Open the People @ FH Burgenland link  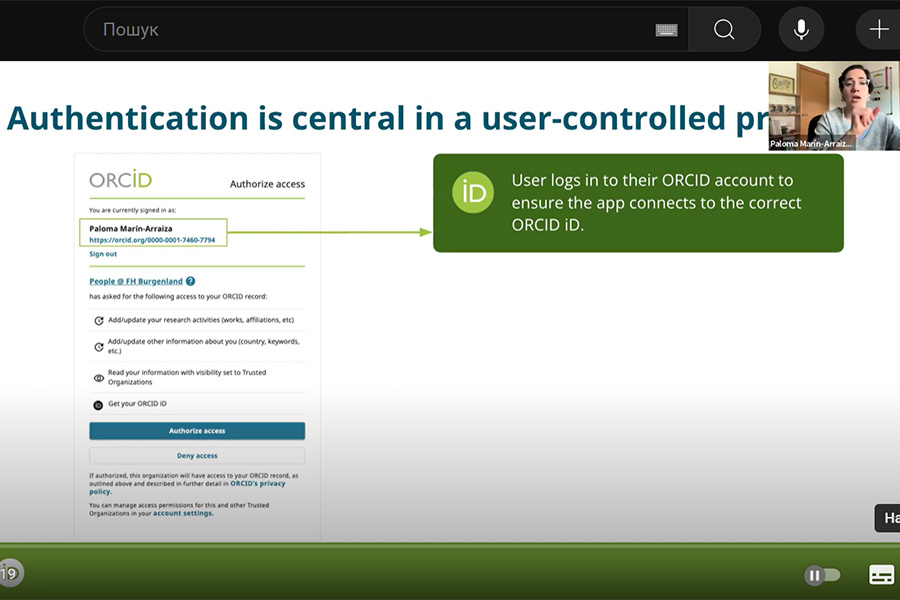pyautogui.click(x=135, y=281)
